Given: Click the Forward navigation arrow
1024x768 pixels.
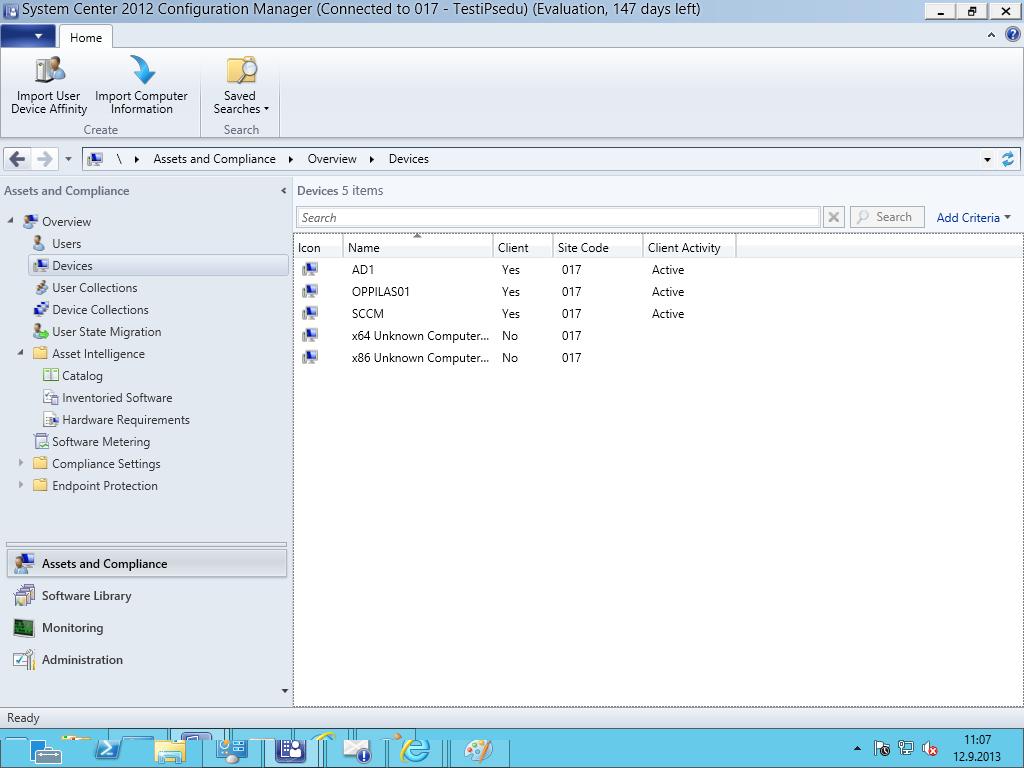Looking at the screenshot, I should 44,159.
